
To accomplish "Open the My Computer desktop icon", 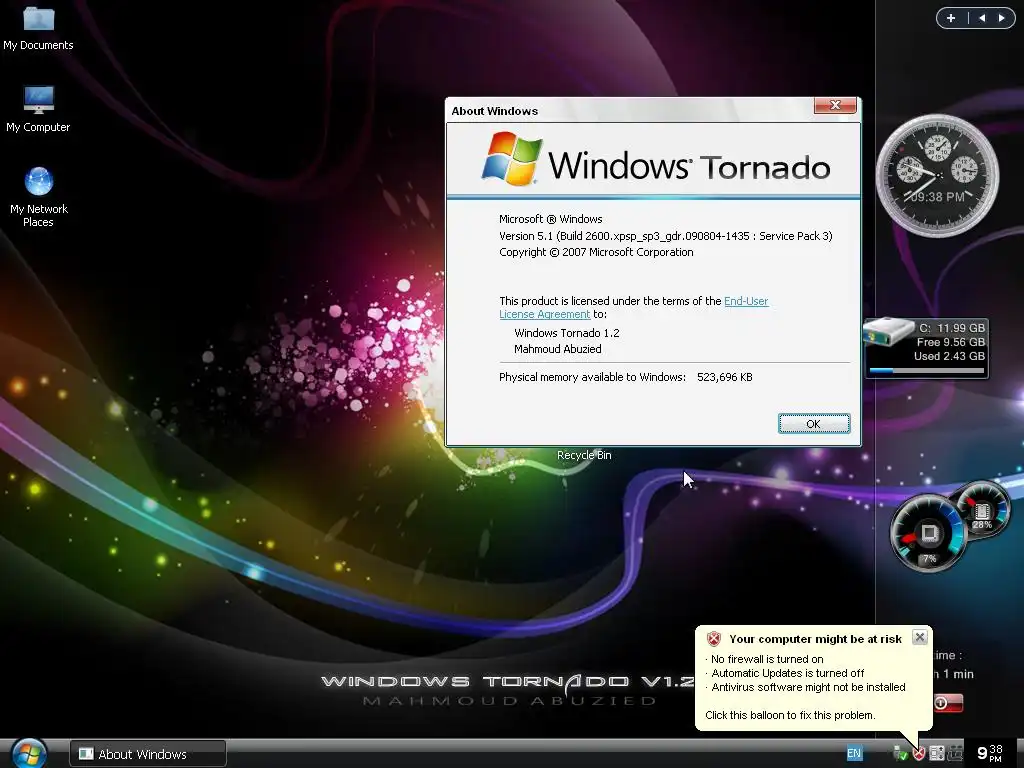I will click(38, 108).
